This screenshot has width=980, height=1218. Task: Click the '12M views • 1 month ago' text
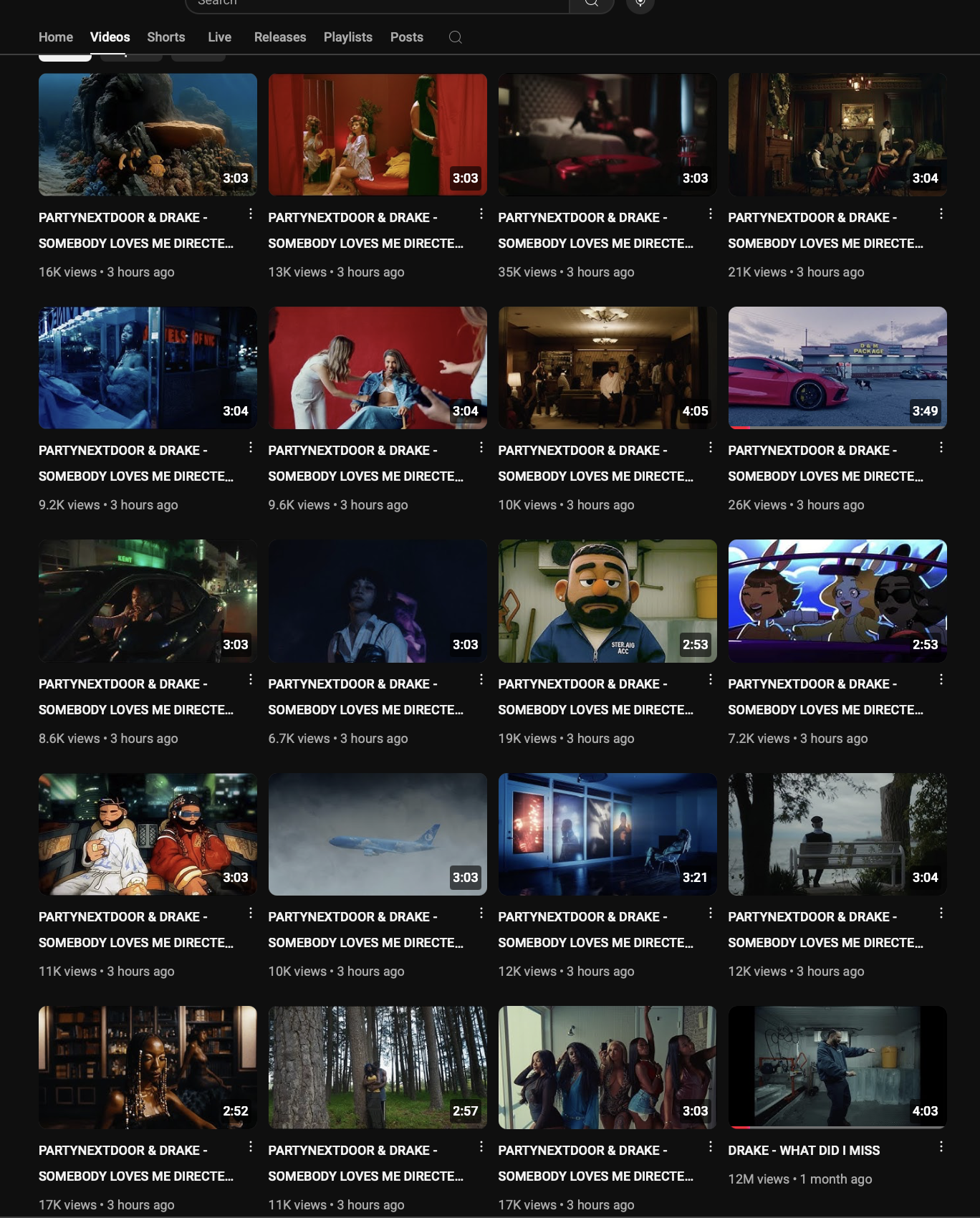pyautogui.click(x=800, y=1179)
